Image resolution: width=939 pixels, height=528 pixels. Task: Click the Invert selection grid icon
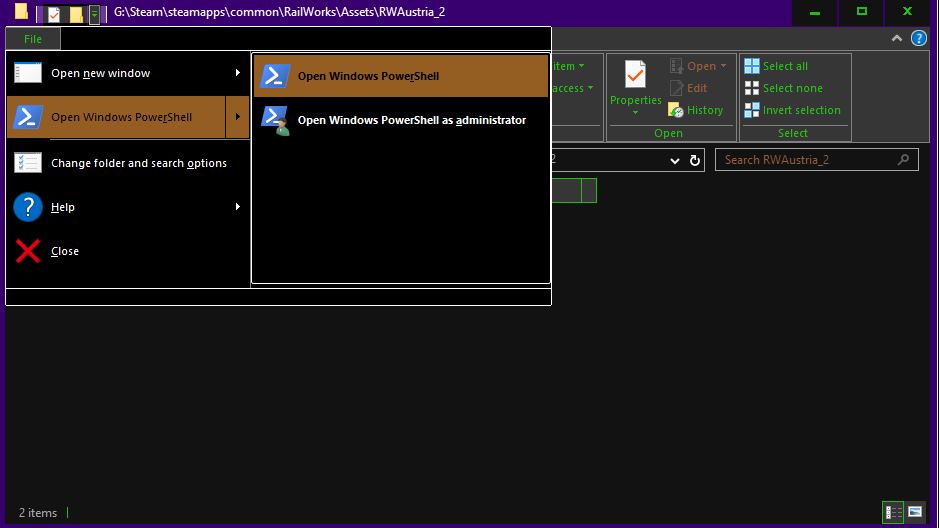pos(752,110)
